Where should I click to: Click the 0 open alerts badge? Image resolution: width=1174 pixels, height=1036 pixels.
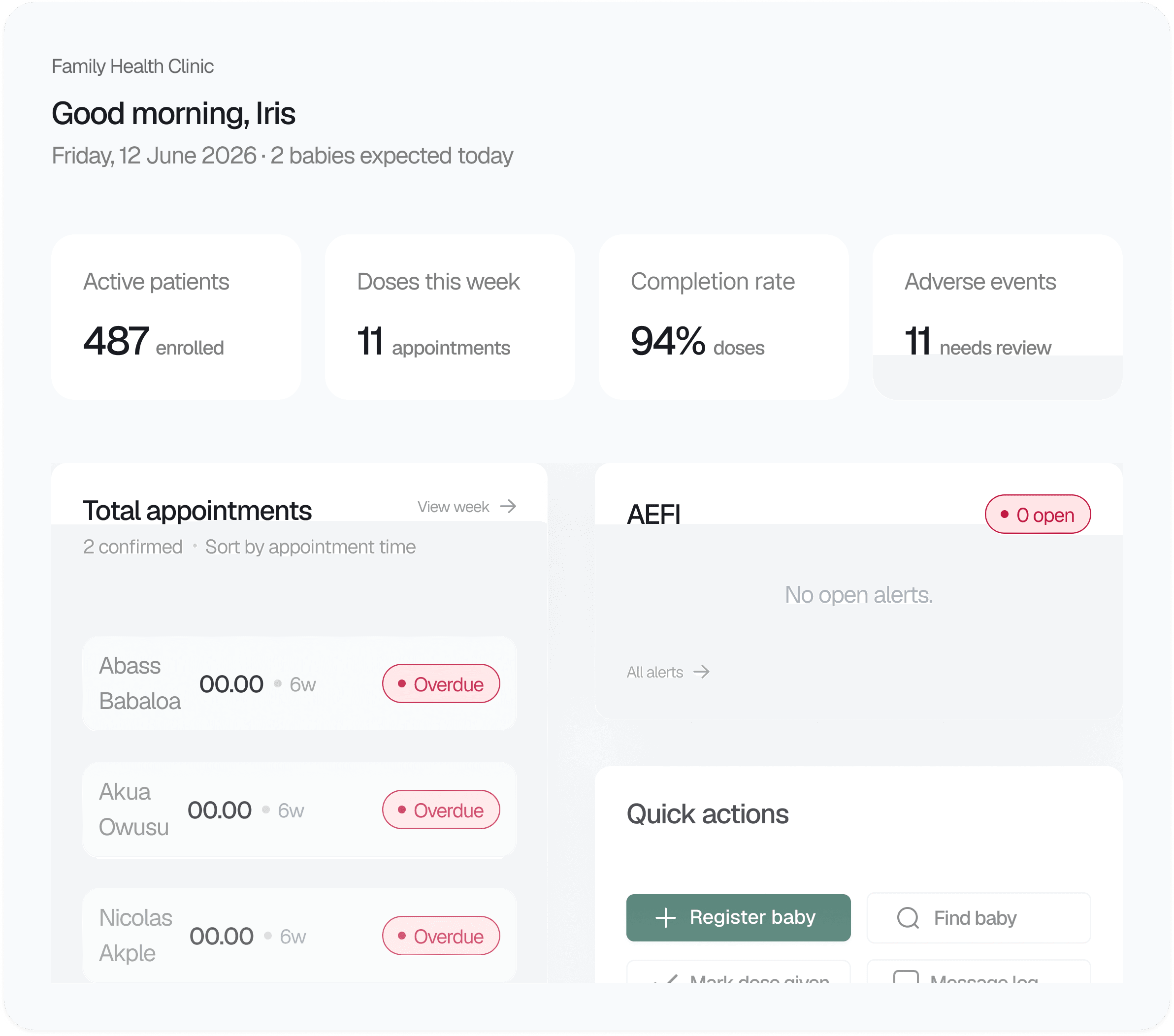1038,515
